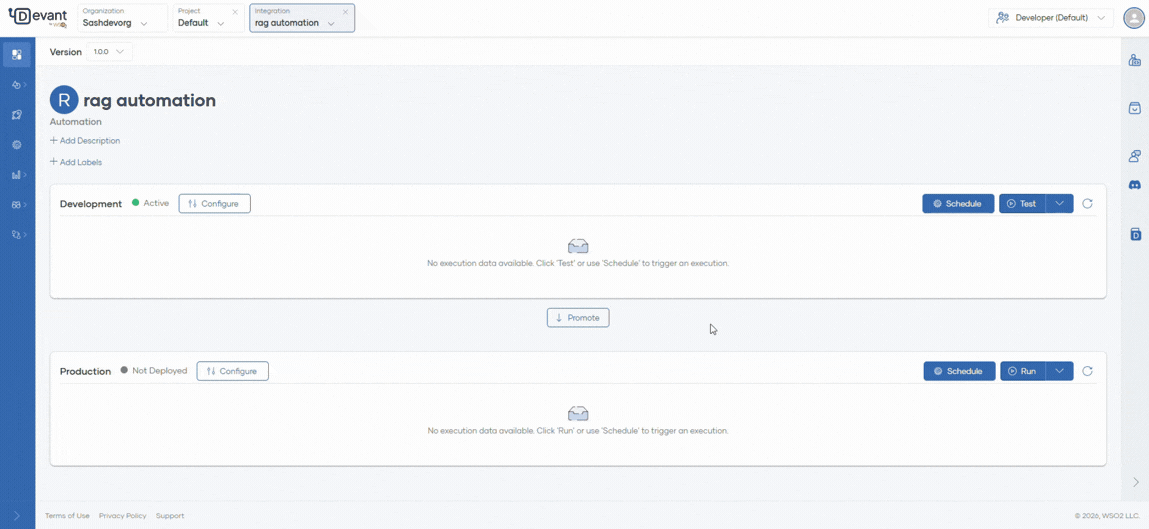Expand the left sidebar with bottom arrow
This screenshot has width=1149, height=529.
17,516
